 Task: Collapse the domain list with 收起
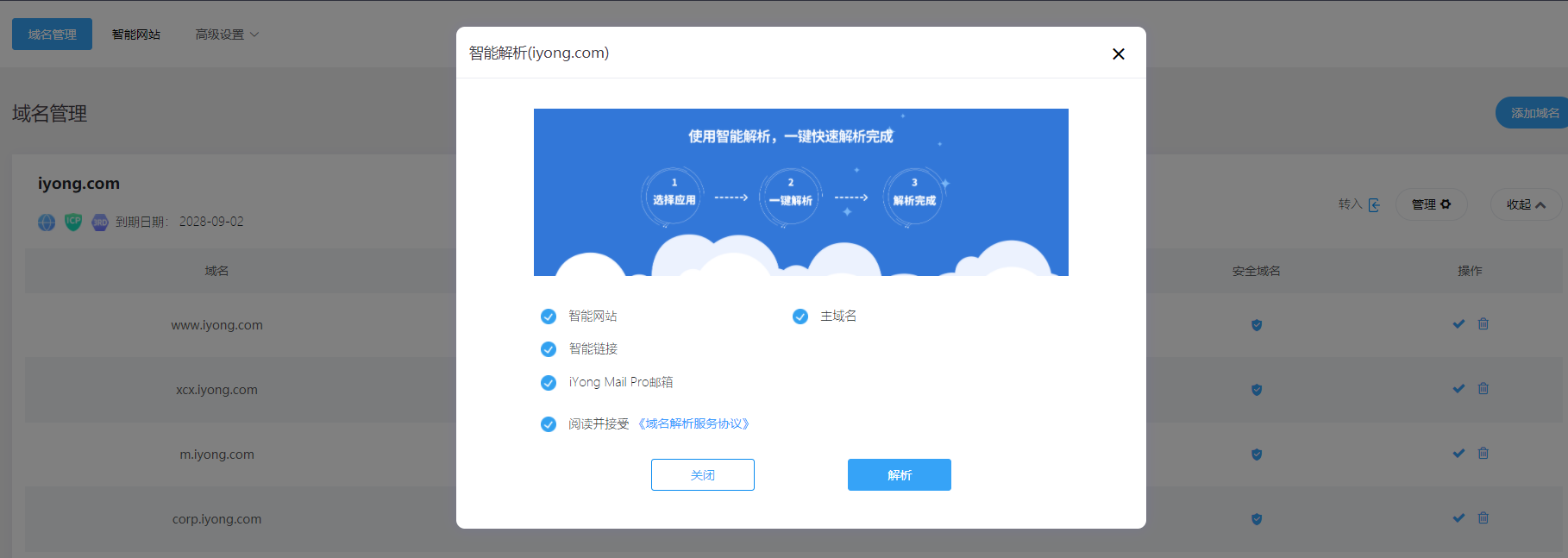point(1526,204)
